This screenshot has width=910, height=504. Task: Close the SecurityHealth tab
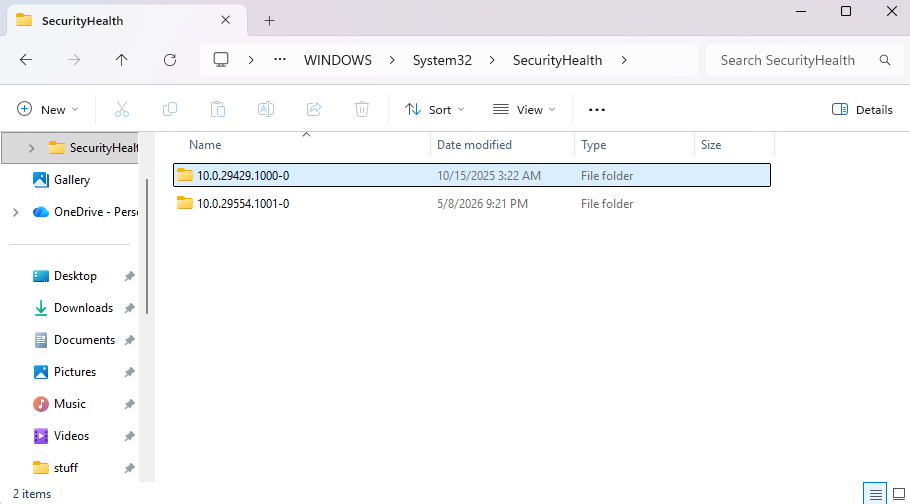pyautogui.click(x=226, y=20)
